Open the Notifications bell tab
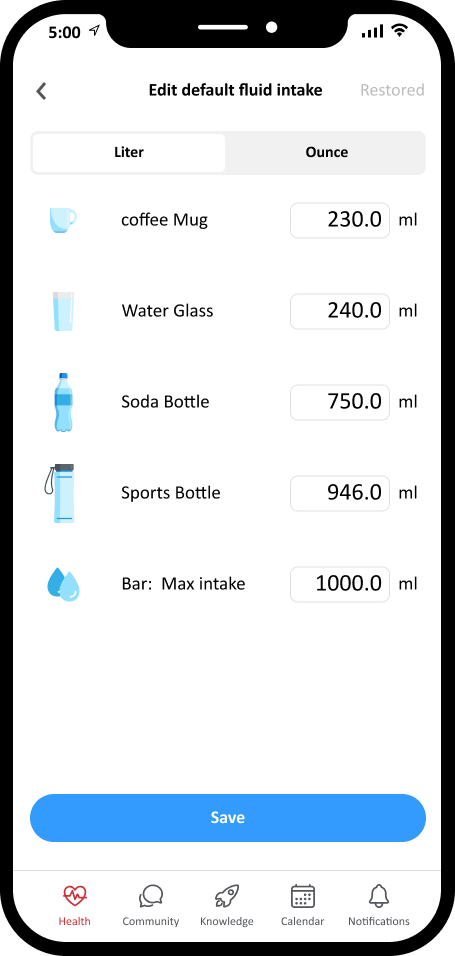 (x=379, y=906)
